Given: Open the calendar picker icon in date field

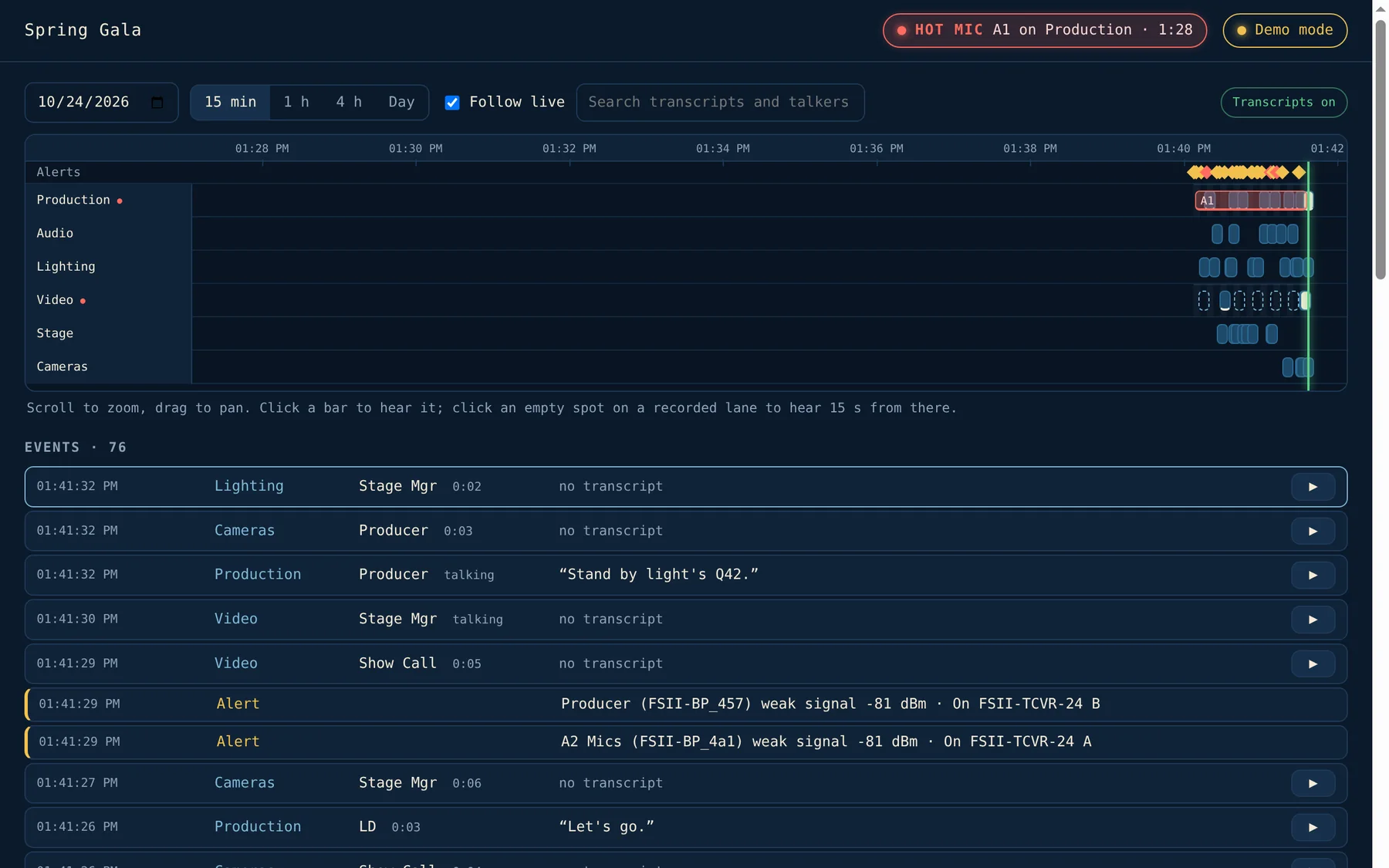Looking at the screenshot, I should point(157,103).
